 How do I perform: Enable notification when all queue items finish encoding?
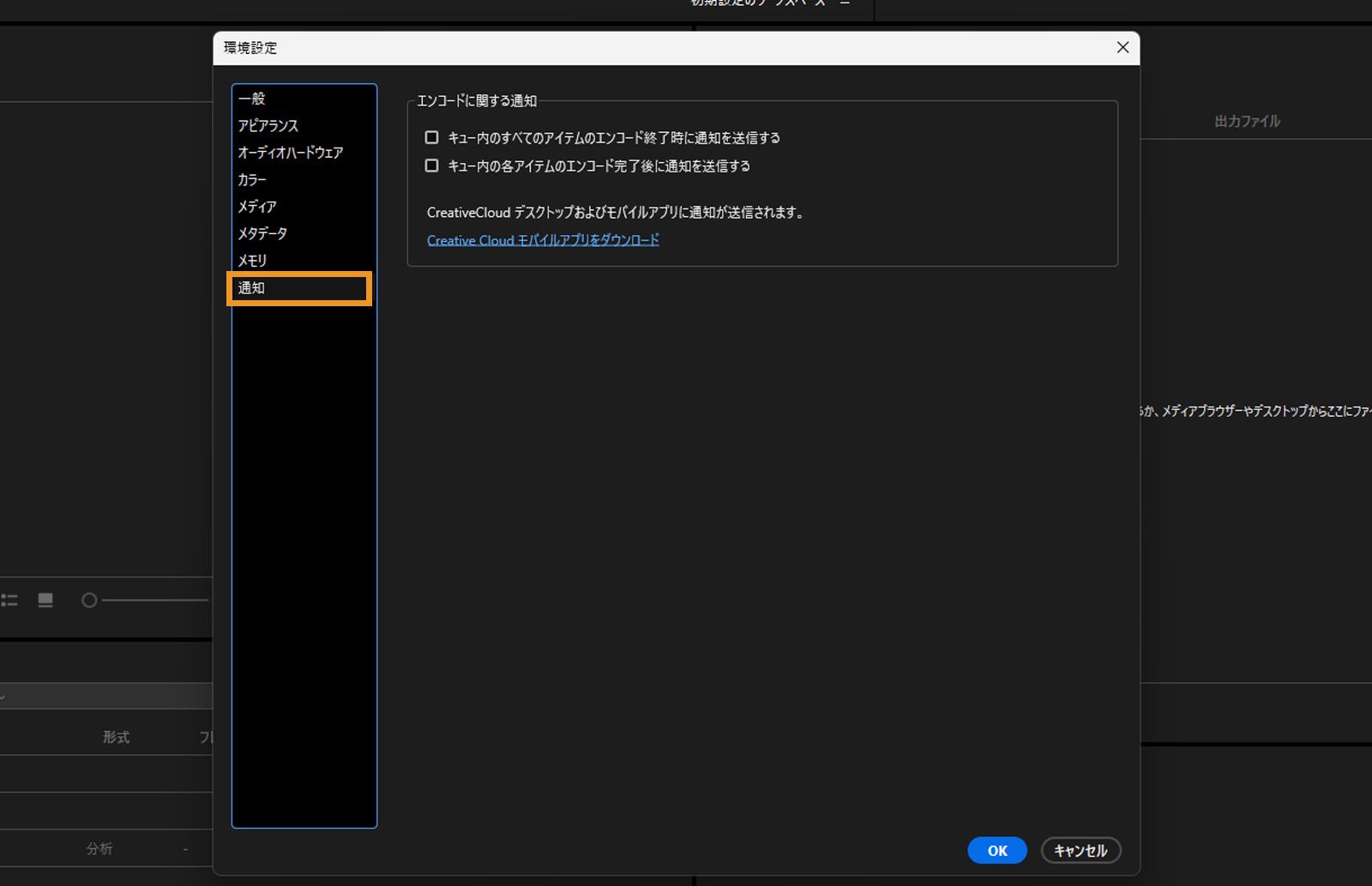pyautogui.click(x=431, y=137)
